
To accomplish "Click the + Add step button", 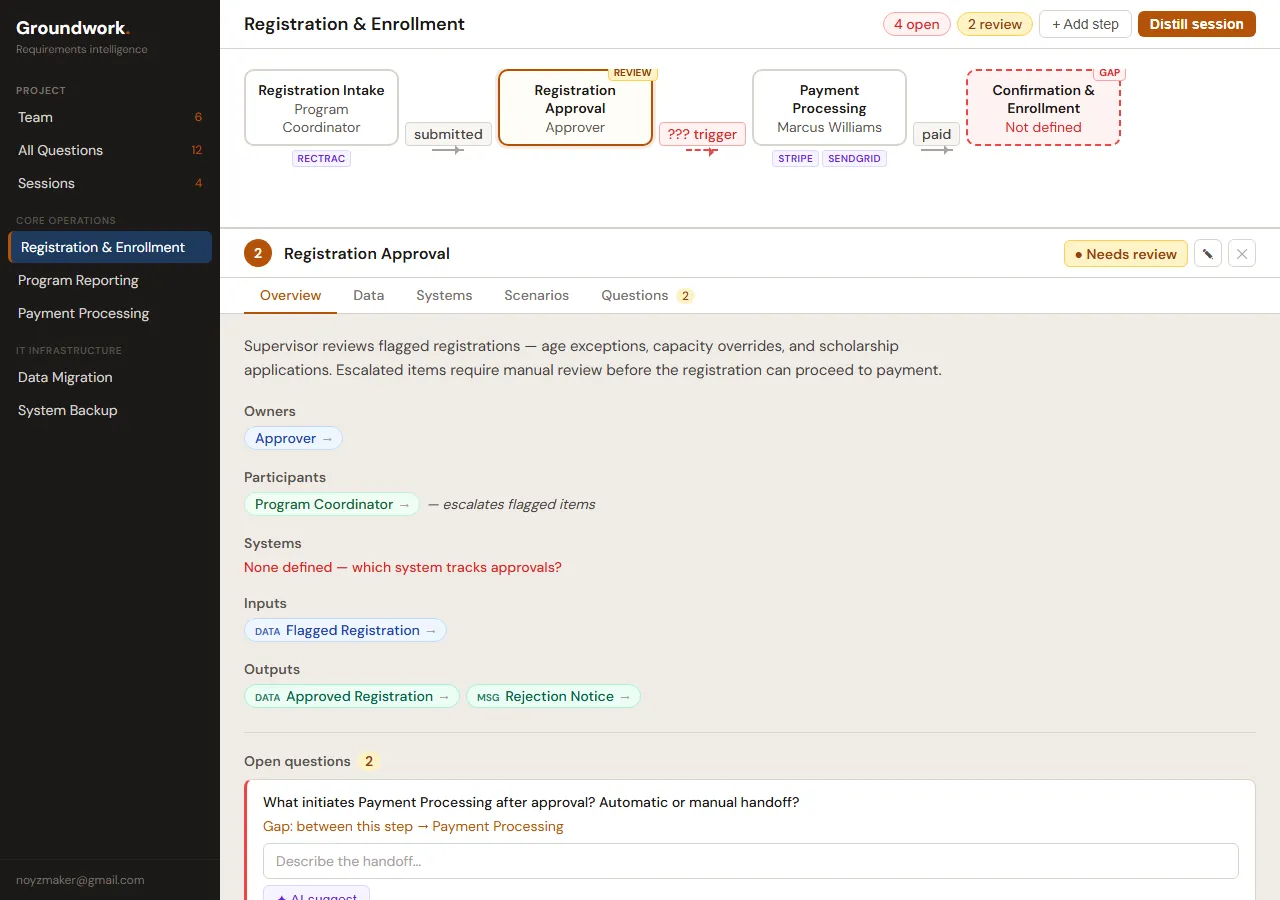I will pyautogui.click(x=1085, y=24).
